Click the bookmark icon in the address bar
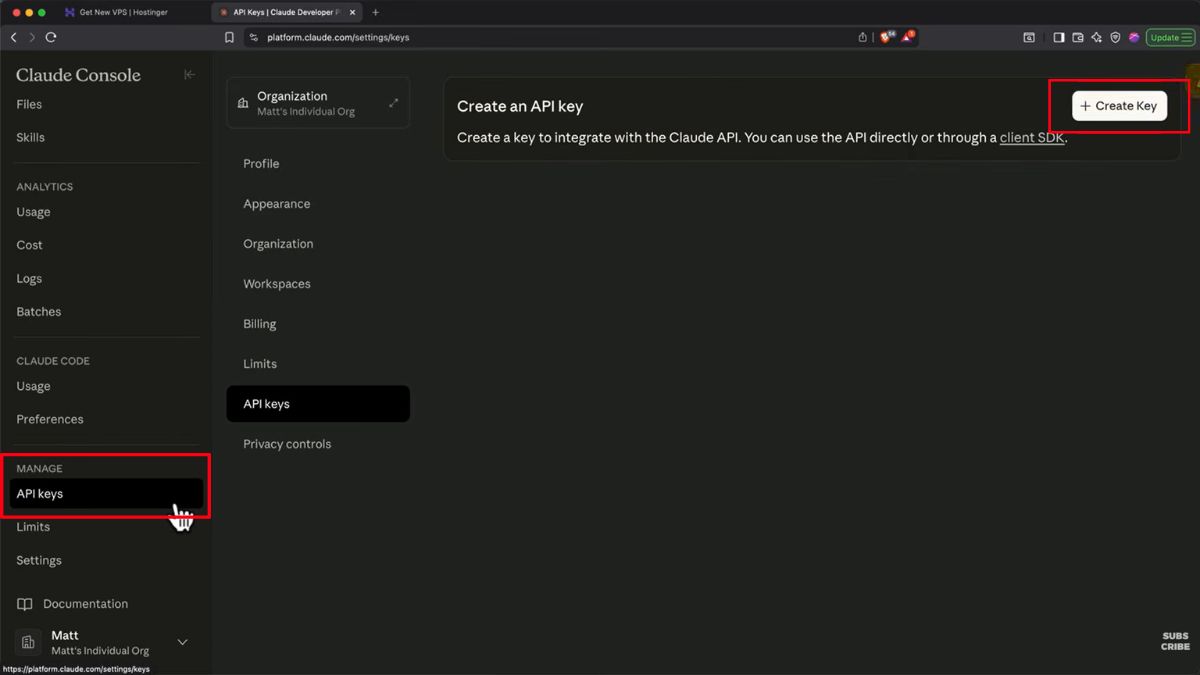Screen dimensions: 1200x675 228,37
